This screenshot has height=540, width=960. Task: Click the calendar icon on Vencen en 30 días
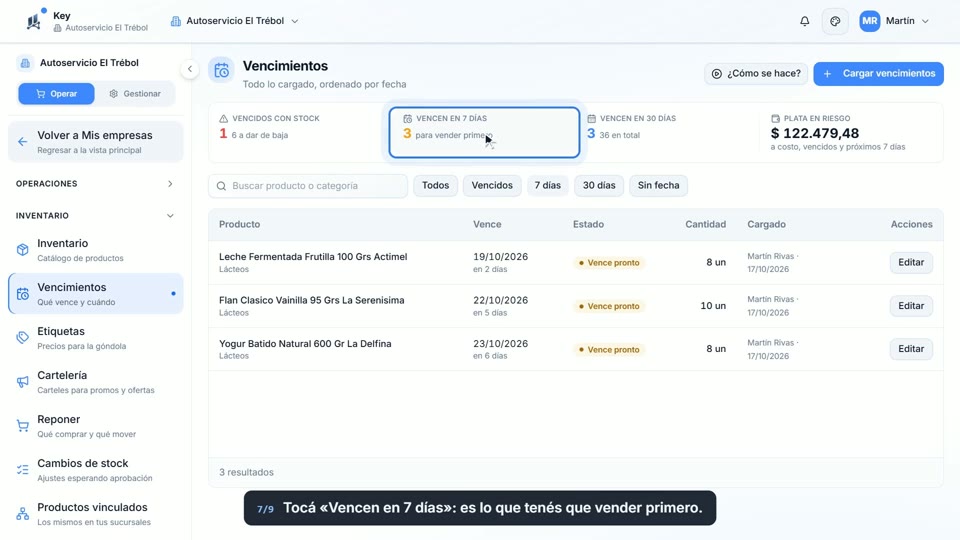[591, 118]
